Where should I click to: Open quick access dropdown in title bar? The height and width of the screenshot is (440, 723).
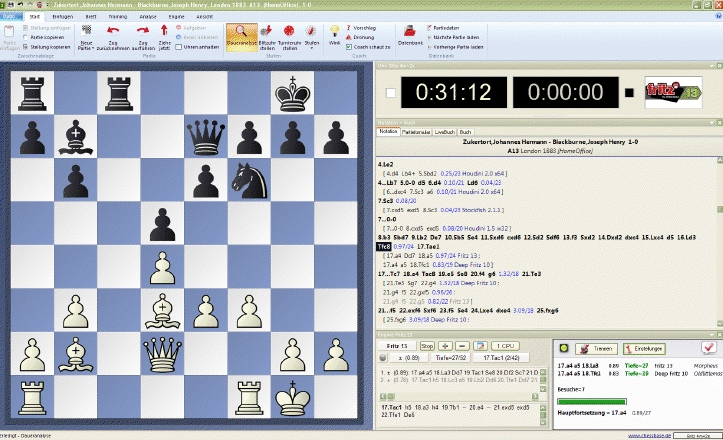click(x=47, y=5)
